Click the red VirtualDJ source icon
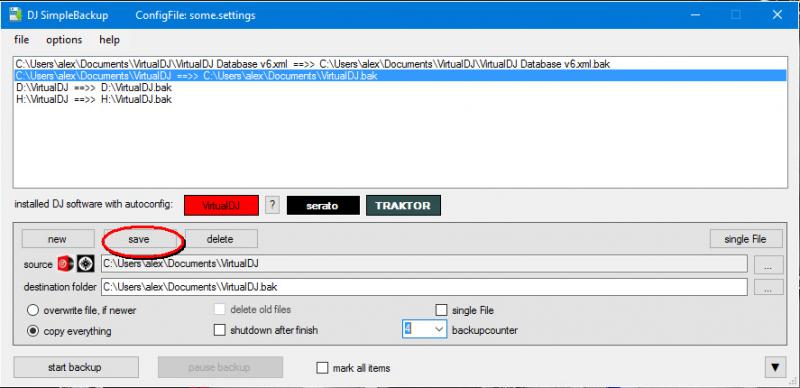This screenshot has width=800, height=388. click(x=65, y=264)
